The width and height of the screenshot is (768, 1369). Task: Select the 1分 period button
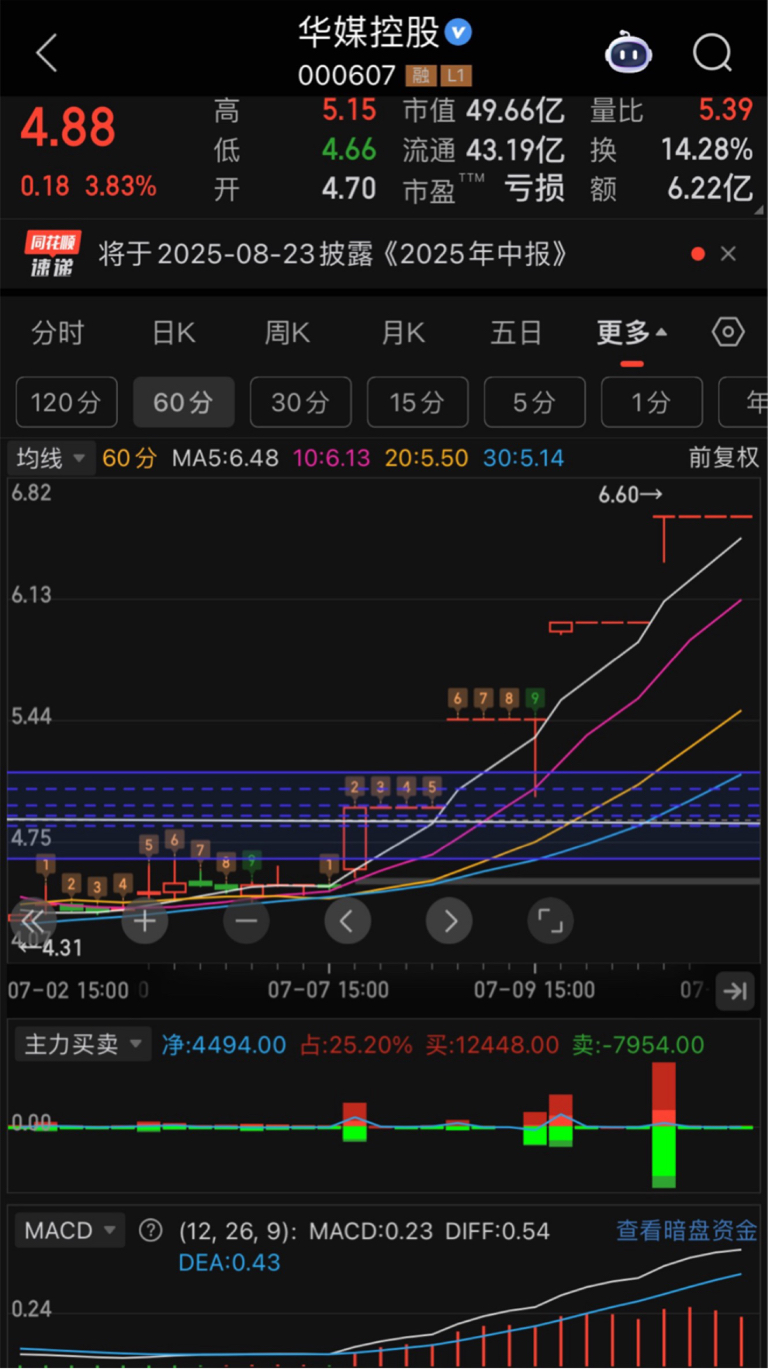pos(651,402)
